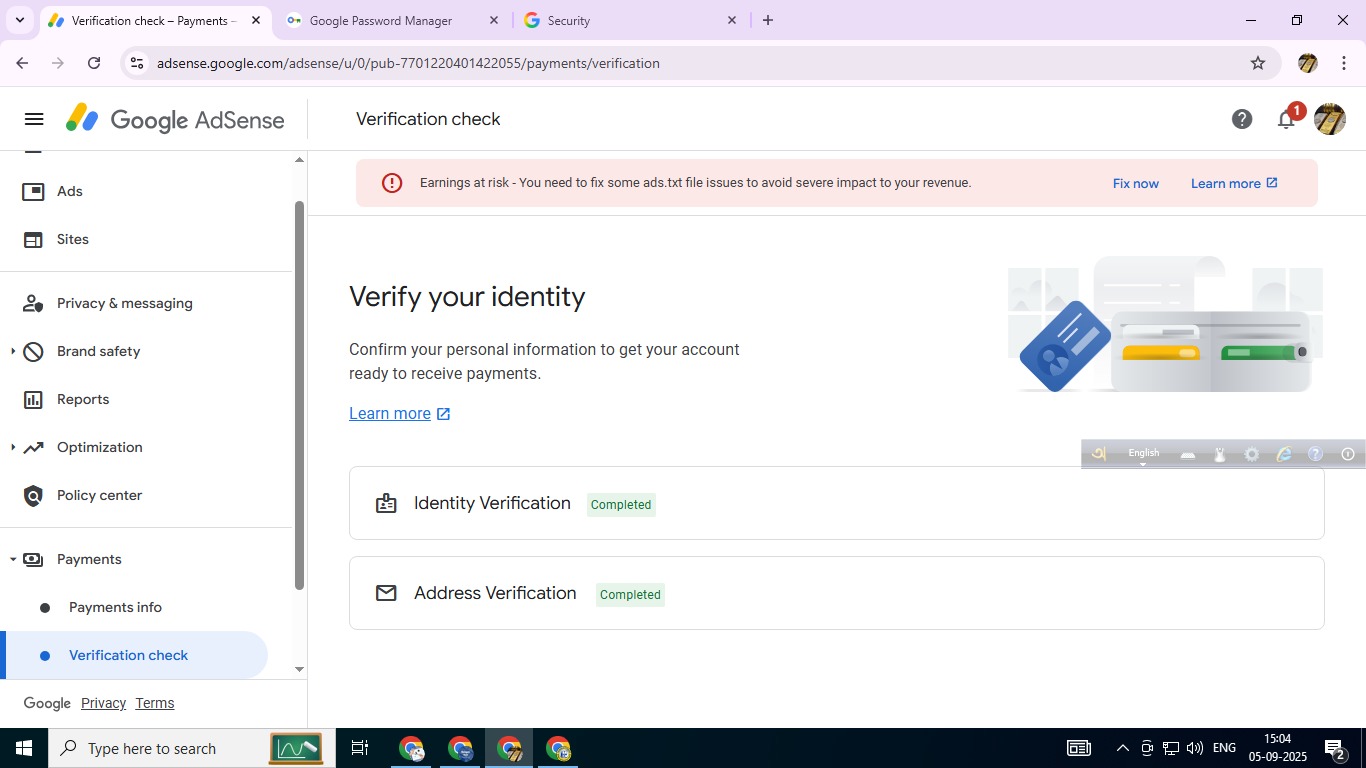Click the Sites icon in sidebar
Image resolution: width=1366 pixels, height=768 pixels.
[33, 239]
